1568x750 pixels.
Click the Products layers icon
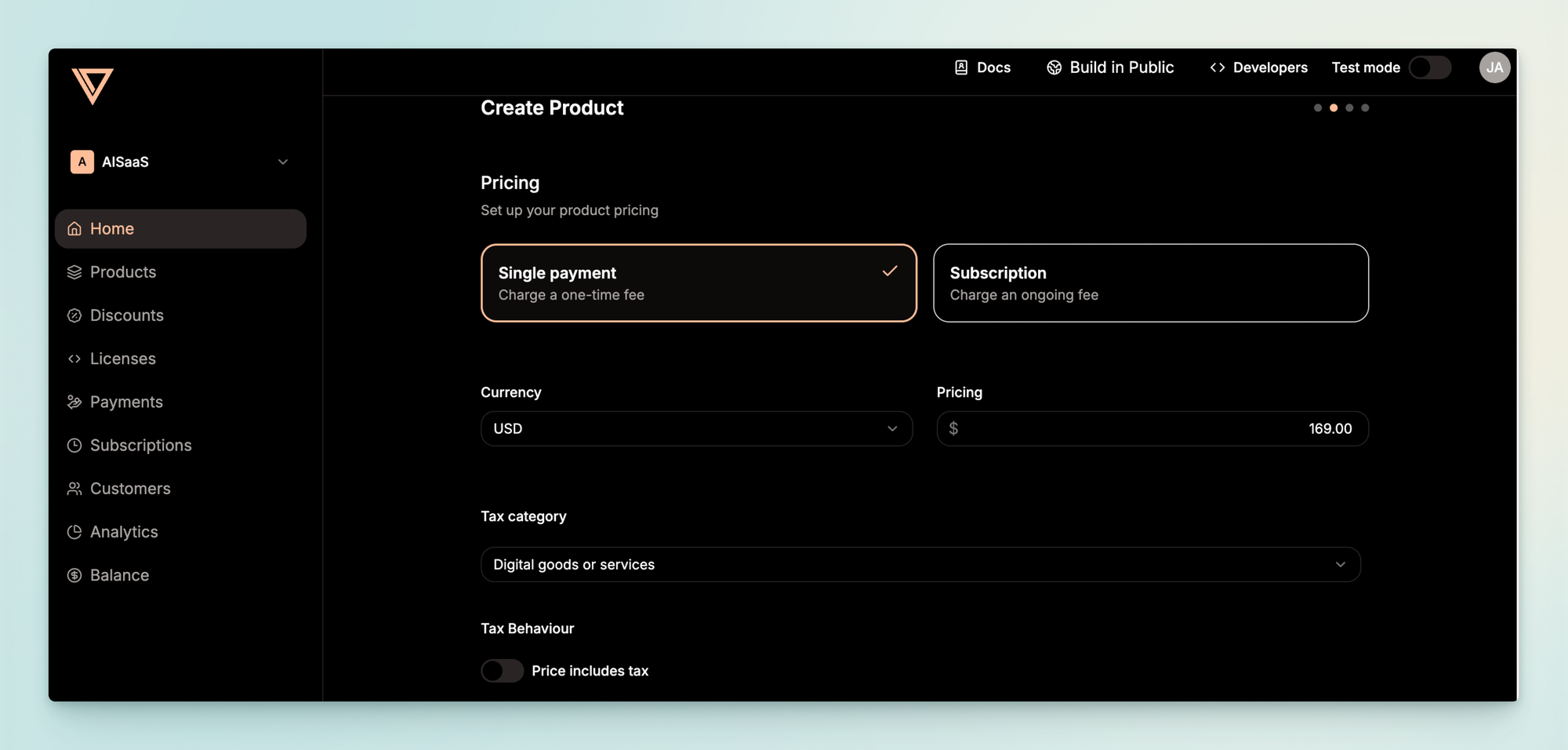click(74, 271)
